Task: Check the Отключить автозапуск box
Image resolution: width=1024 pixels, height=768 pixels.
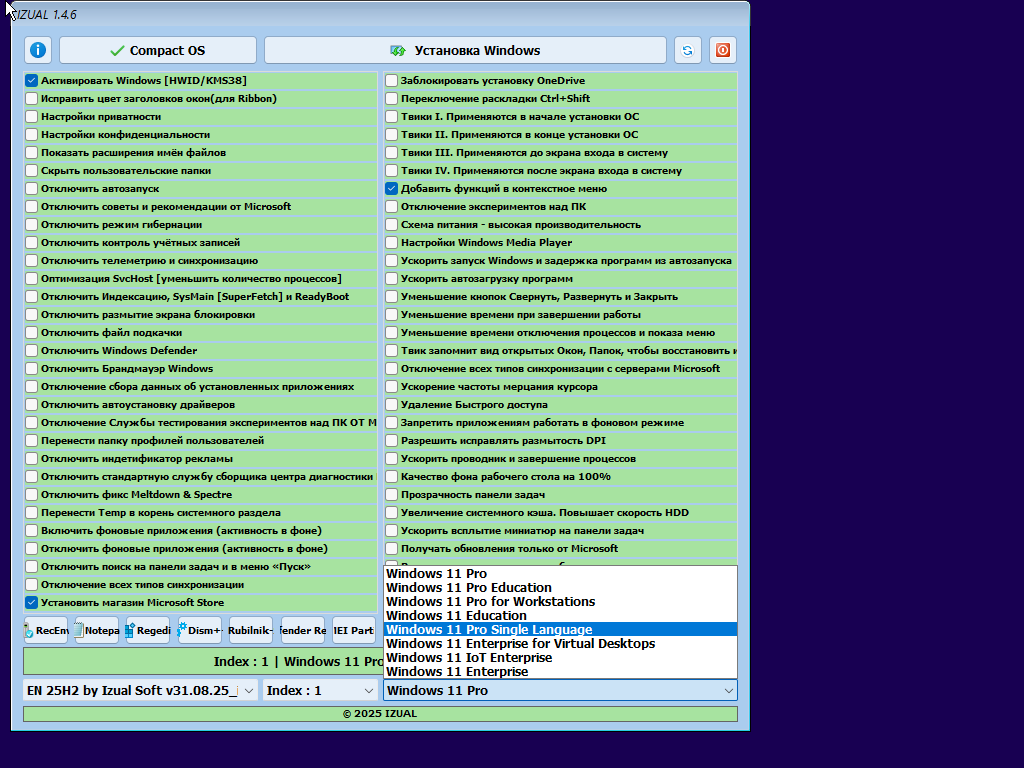Action: pos(31,189)
